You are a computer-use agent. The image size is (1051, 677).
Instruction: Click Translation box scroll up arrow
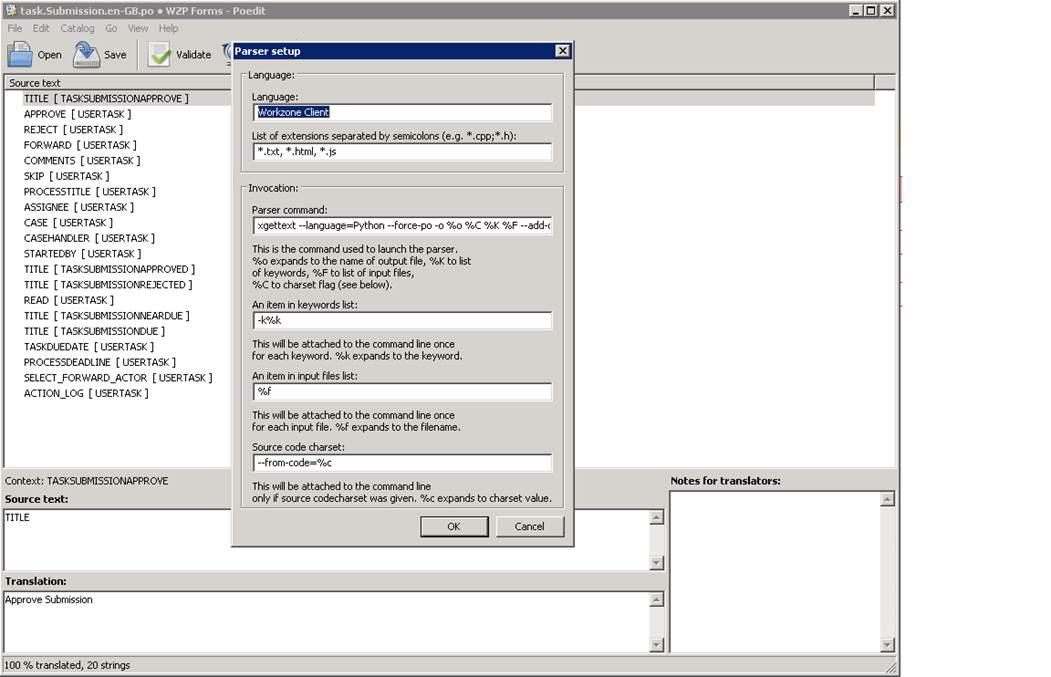pyautogui.click(x=657, y=599)
